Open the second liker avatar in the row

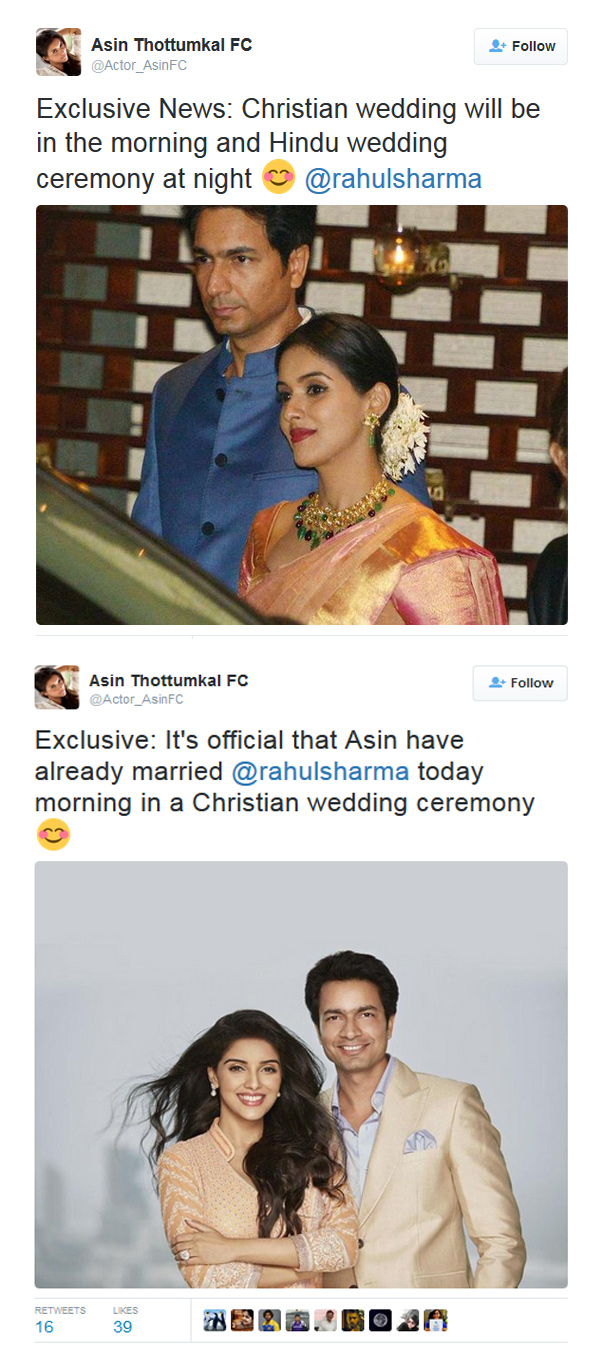(242, 1320)
